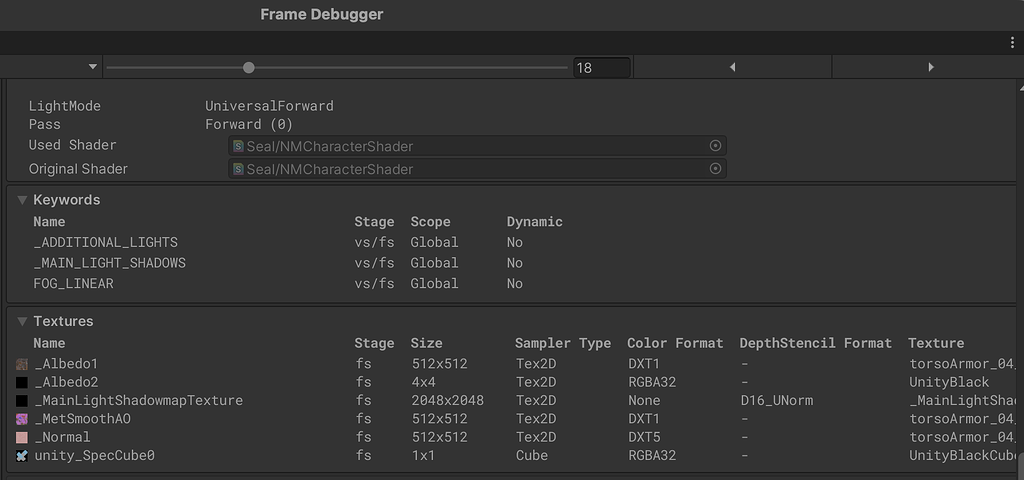Click the _MetSmoothAO texture preview icon
1024x480 pixels.
22,419
